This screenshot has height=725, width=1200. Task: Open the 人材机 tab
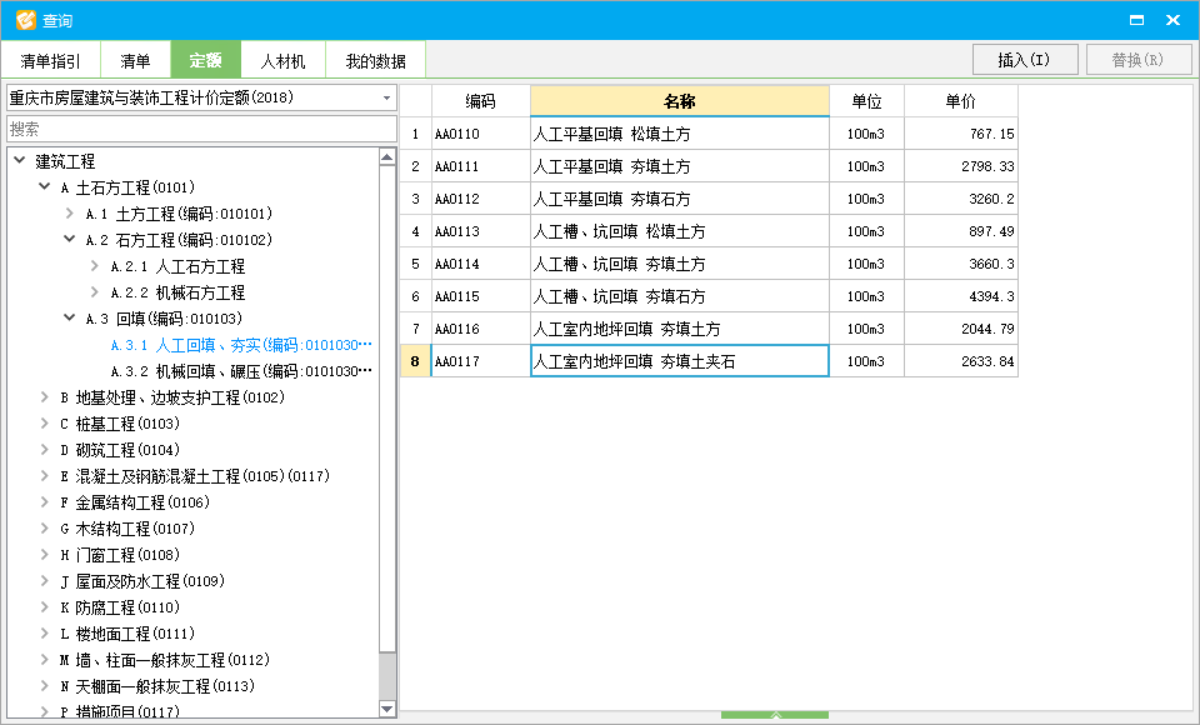tap(284, 60)
